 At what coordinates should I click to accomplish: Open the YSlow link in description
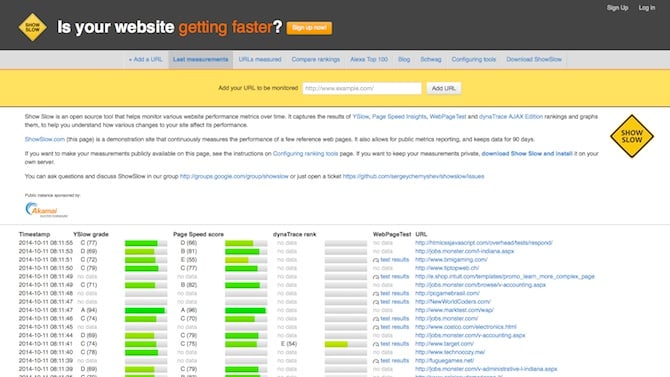(361, 117)
